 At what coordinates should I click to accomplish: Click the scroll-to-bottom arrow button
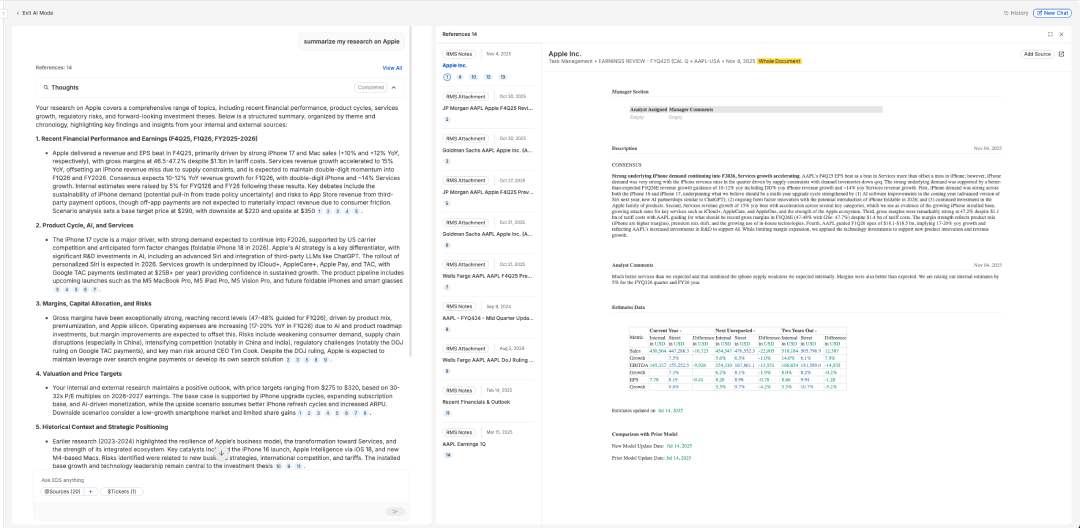click(222, 452)
